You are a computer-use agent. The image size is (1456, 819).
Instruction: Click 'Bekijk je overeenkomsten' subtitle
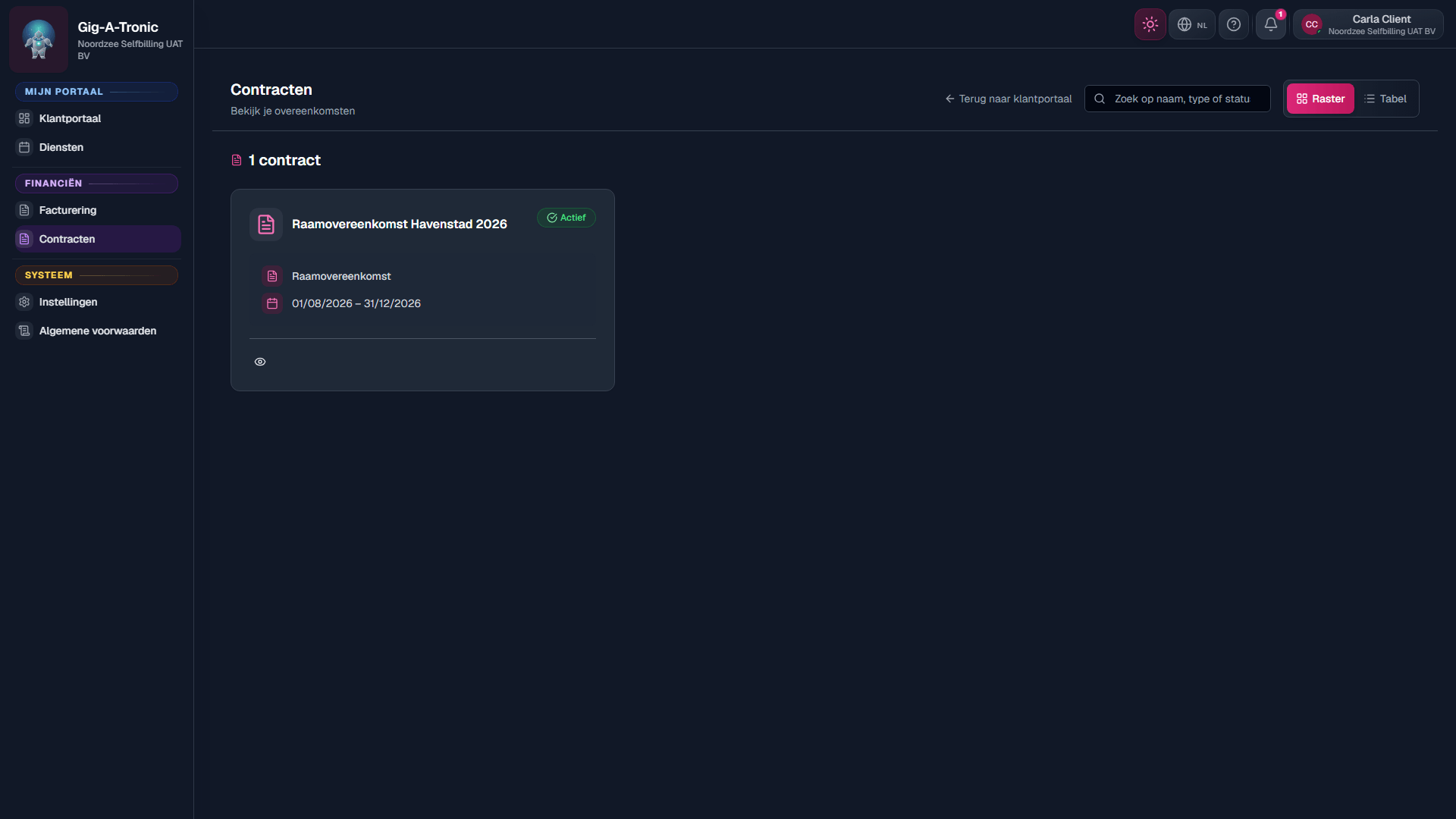[293, 111]
